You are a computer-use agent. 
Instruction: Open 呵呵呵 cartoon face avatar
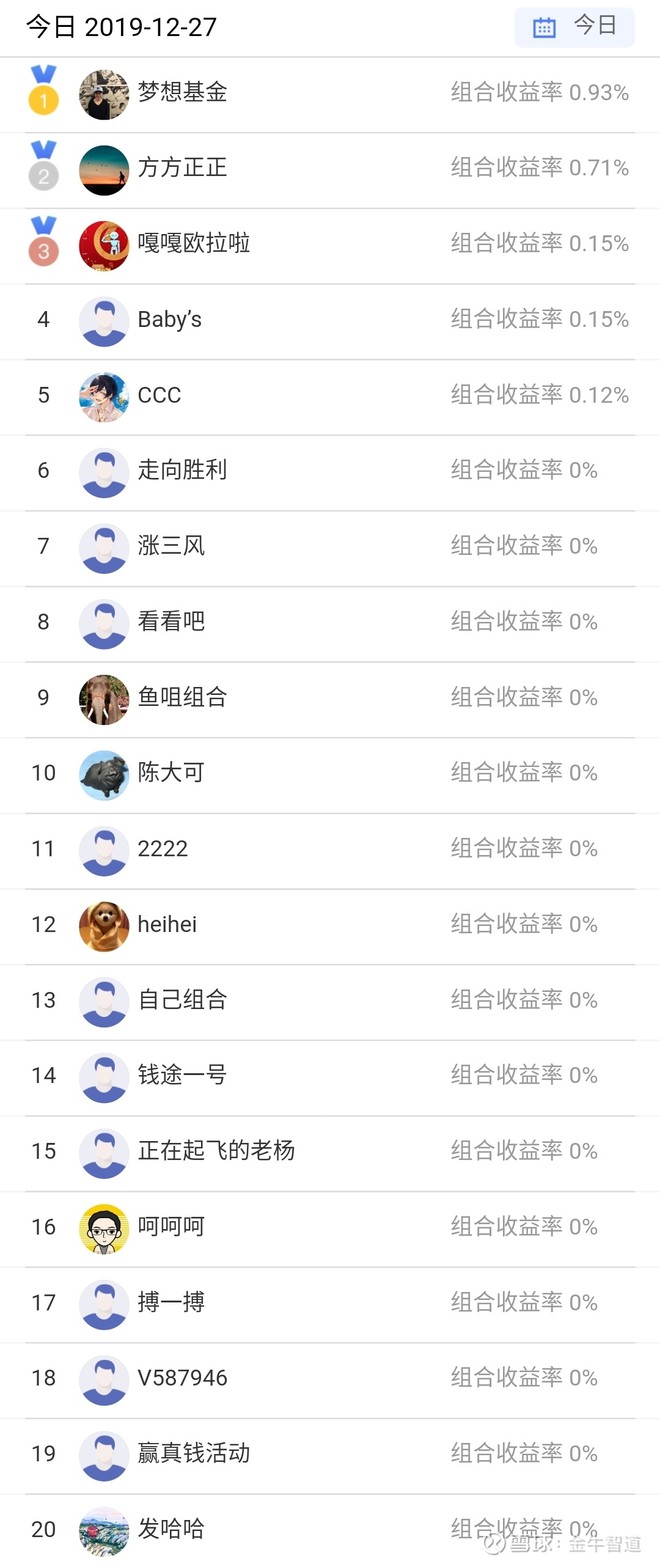pyautogui.click(x=104, y=1229)
